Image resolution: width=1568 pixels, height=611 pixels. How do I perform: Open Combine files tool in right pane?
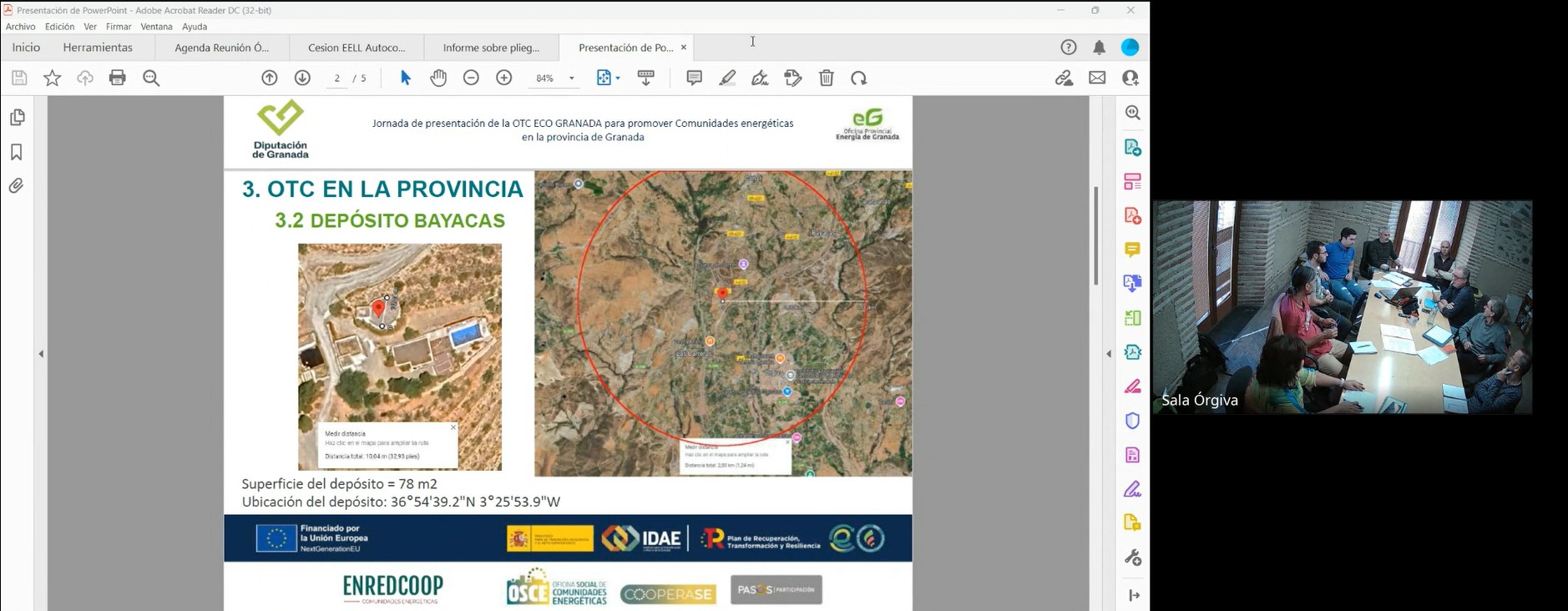(x=1133, y=284)
